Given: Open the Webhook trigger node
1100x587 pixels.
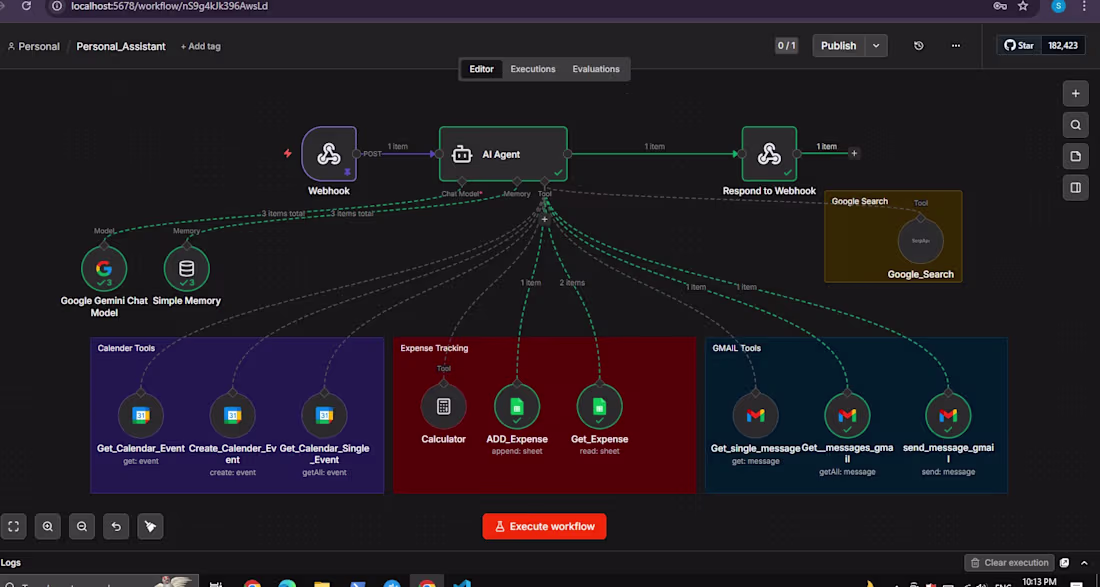Looking at the screenshot, I should point(329,154).
